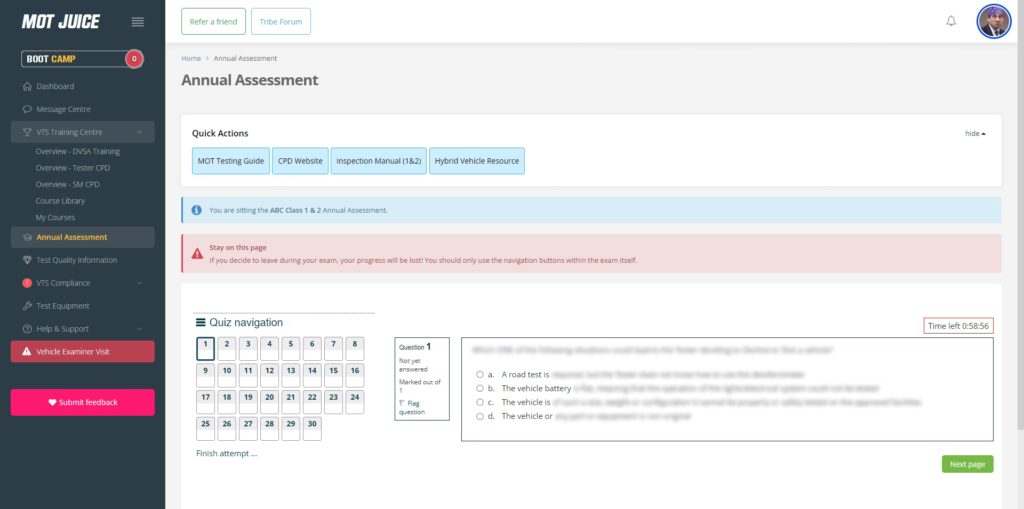
Task: Click the hamburger menu icon beside the logo
Action: [138, 22]
